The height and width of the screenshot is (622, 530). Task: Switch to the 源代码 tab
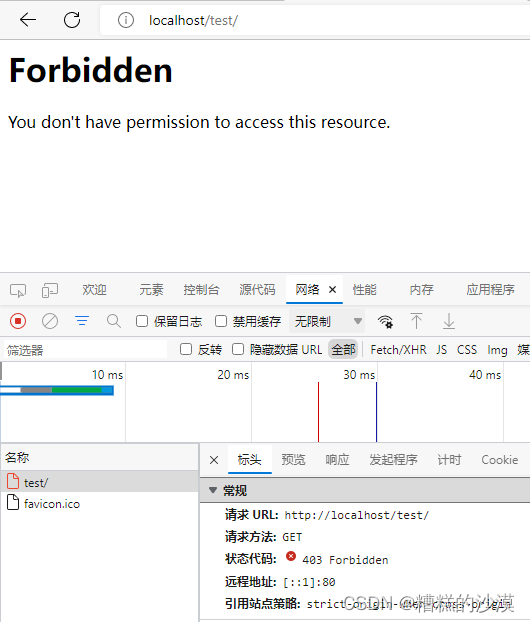click(257, 290)
